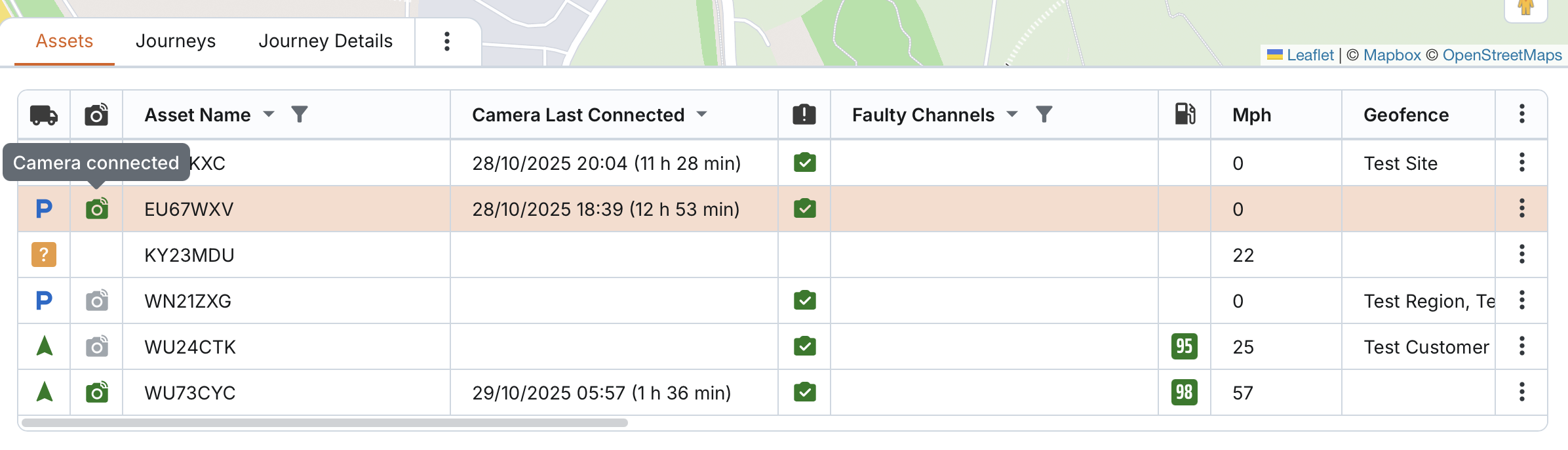Open the row menu for WU24CTK
This screenshot has height=450, width=1568.
(x=1521, y=346)
